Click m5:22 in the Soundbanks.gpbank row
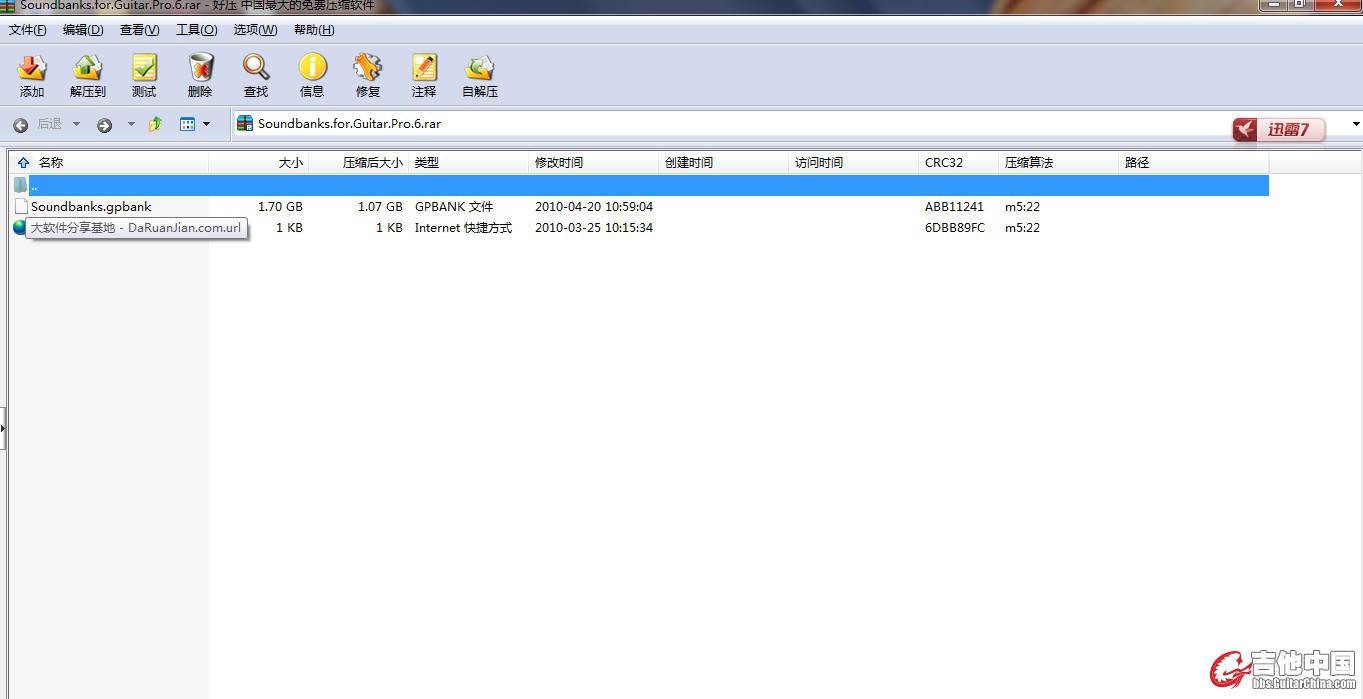1363x699 pixels. [x=1022, y=207]
